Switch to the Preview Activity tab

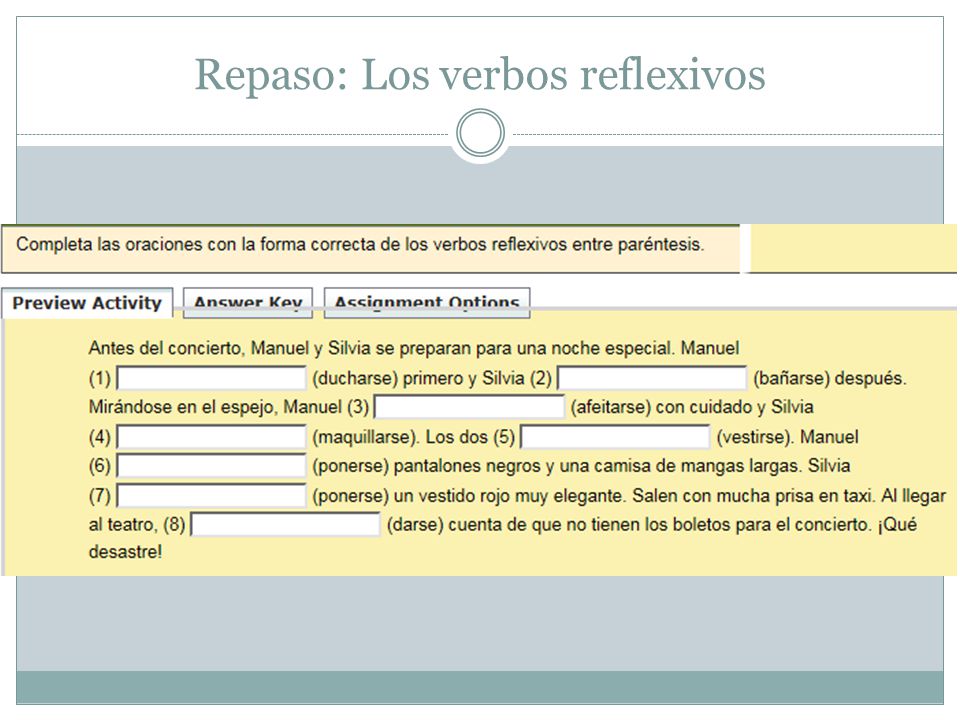tap(87, 302)
